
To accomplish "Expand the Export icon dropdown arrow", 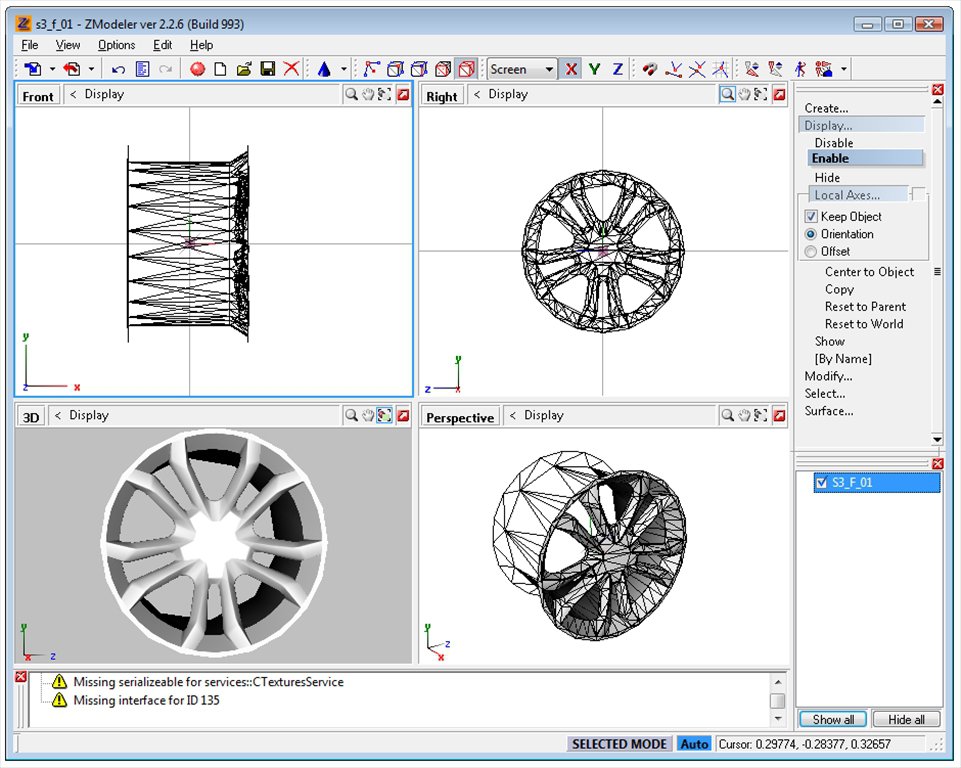I will [91, 69].
